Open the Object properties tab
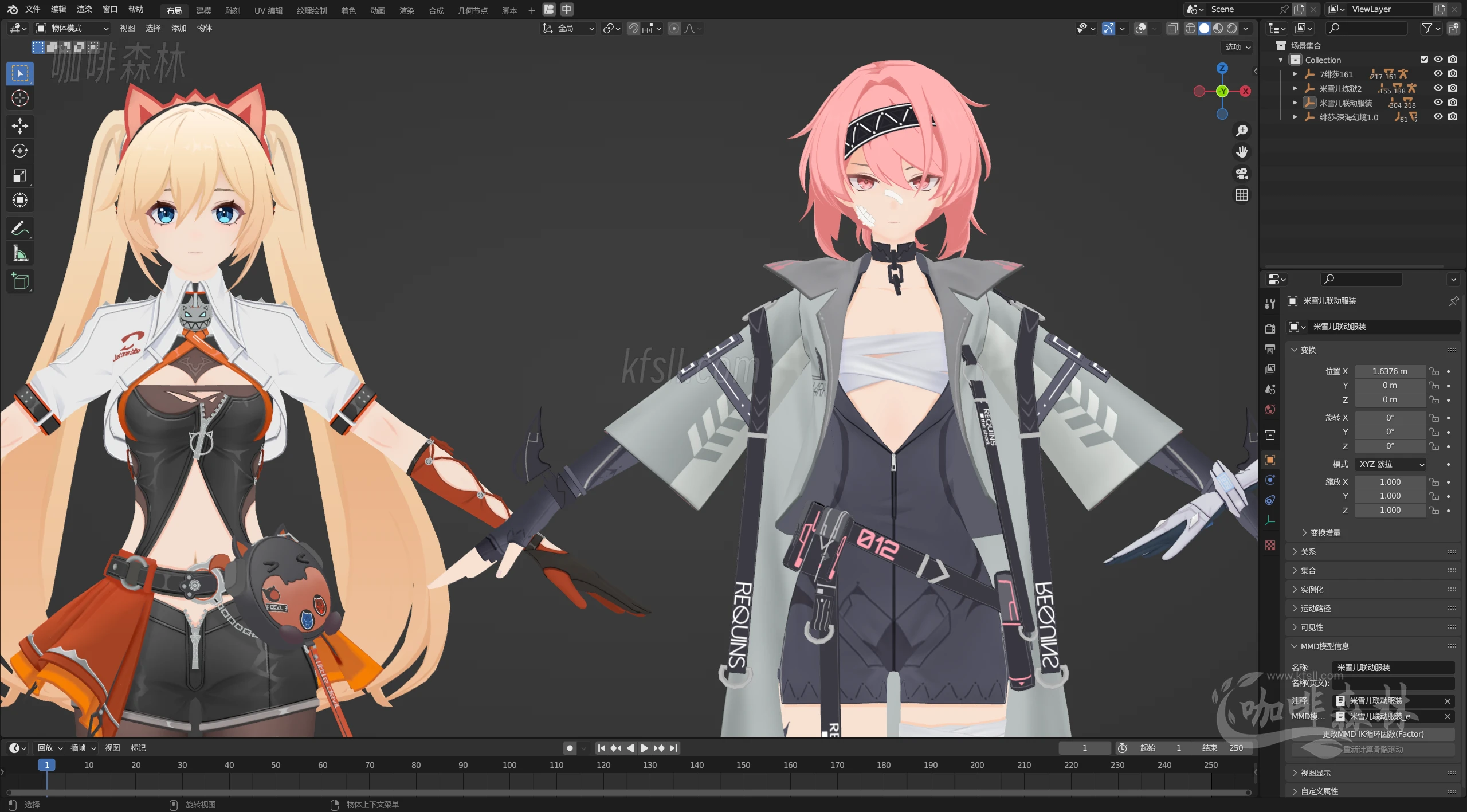This screenshot has width=1467, height=812. (1270, 460)
